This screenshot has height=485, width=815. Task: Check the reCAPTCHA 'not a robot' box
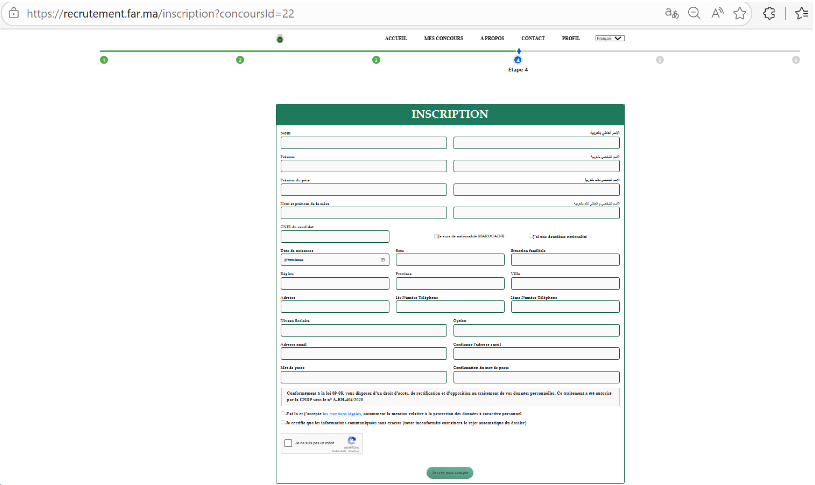click(289, 443)
